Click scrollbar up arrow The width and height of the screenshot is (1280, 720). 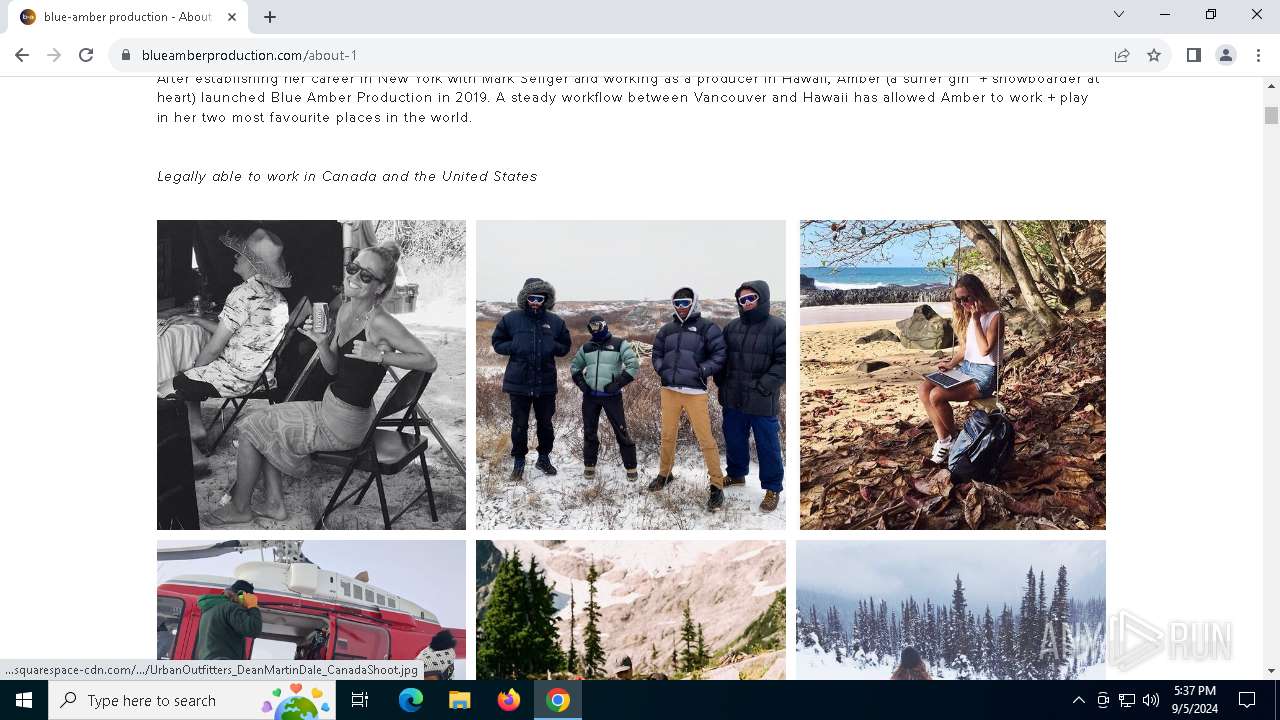tap(1271, 86)
